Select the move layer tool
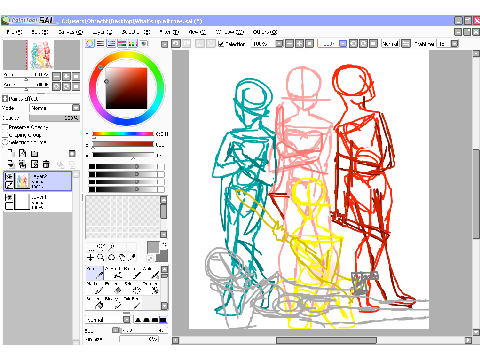This screenshot has width=480, height=360. [90, 257]
